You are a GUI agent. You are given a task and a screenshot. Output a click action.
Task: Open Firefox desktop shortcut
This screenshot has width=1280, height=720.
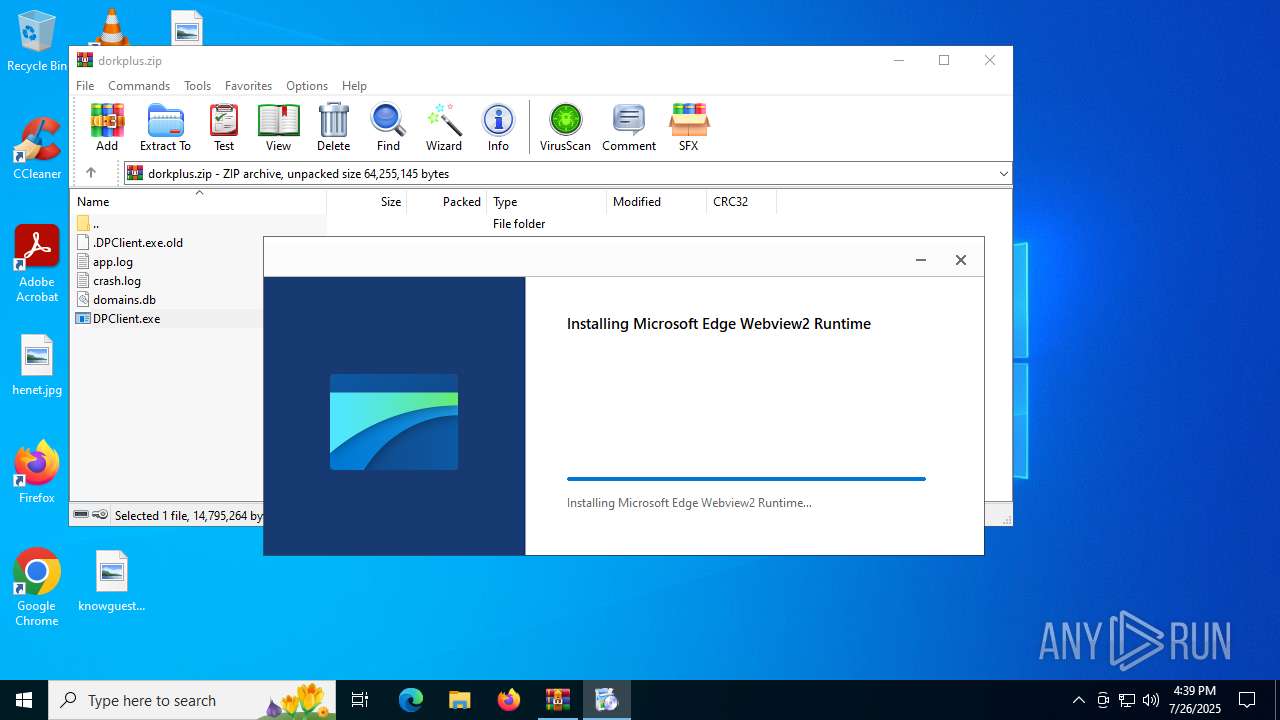tap(37, 473)
